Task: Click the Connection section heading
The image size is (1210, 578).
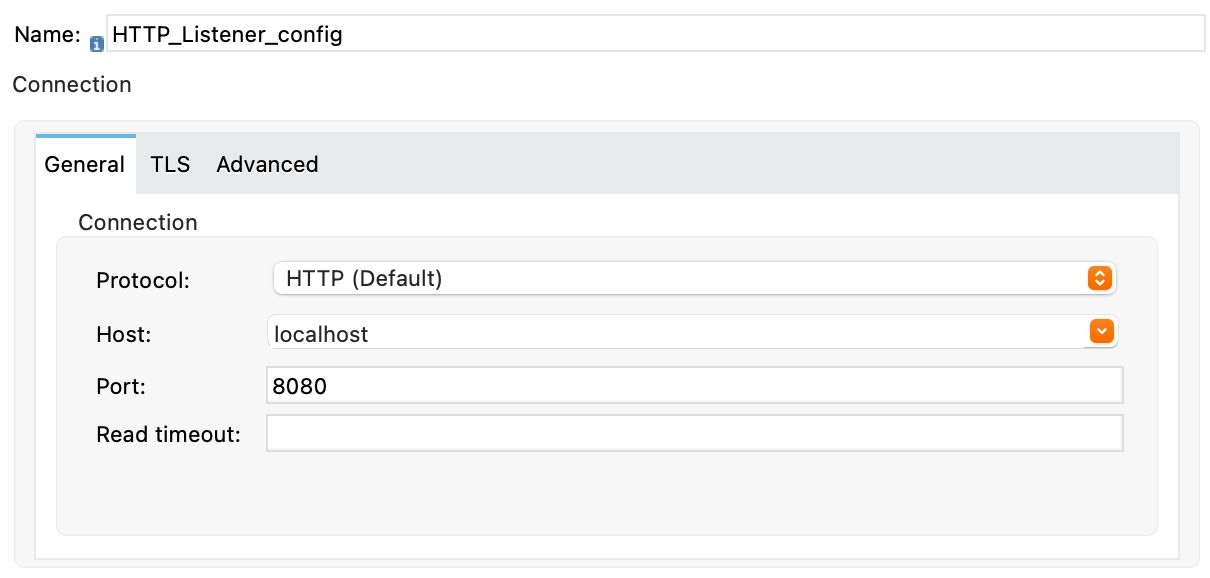Action: (71, 85)
